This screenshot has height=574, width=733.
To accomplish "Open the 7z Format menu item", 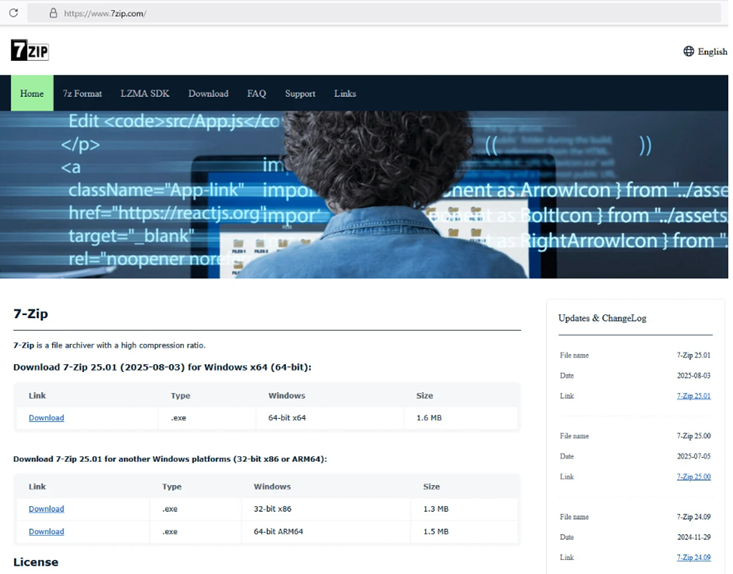I will pyautogui.click(x=82, y=93).
